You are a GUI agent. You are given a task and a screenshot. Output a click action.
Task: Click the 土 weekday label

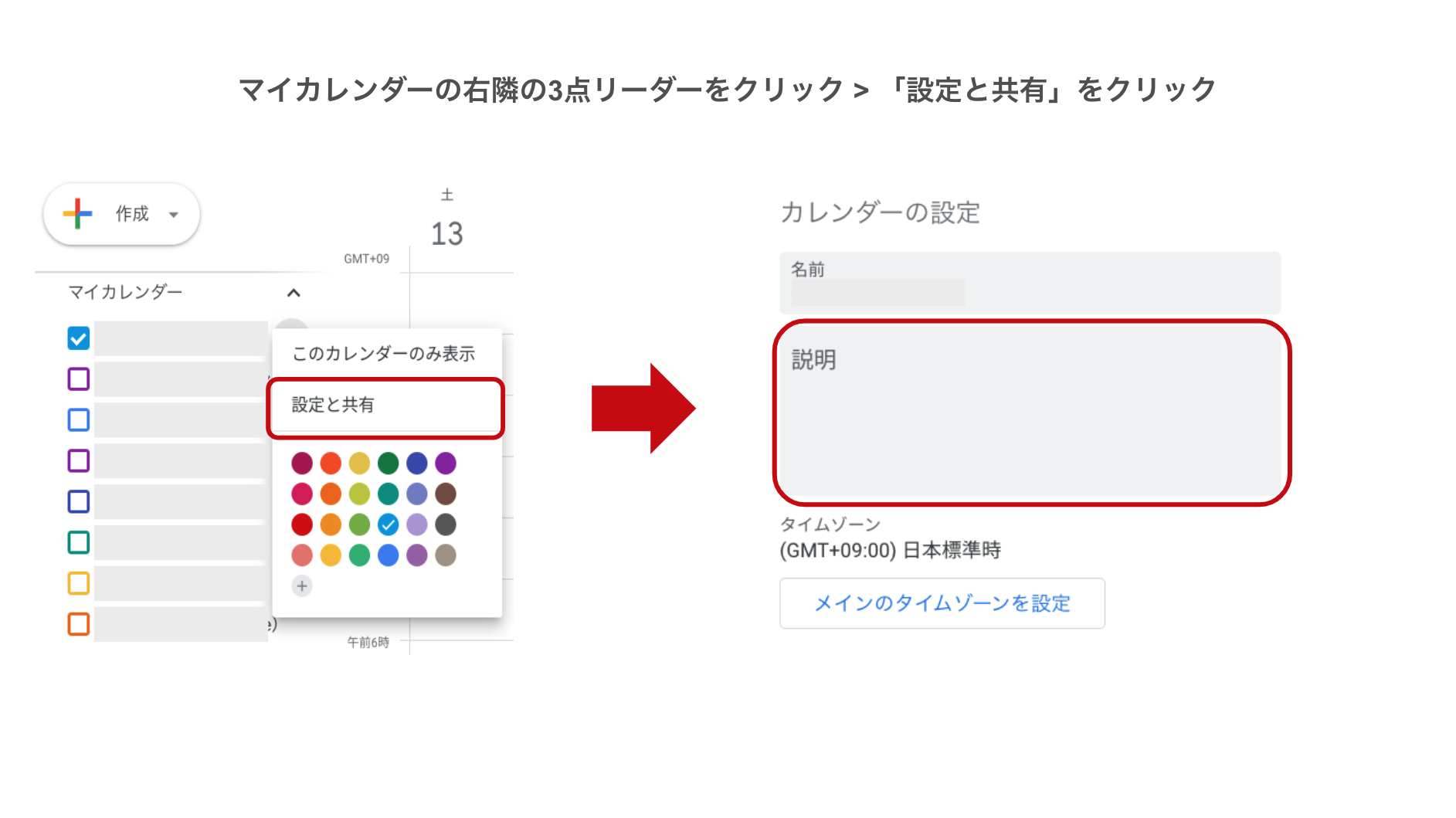coord(447,195)
